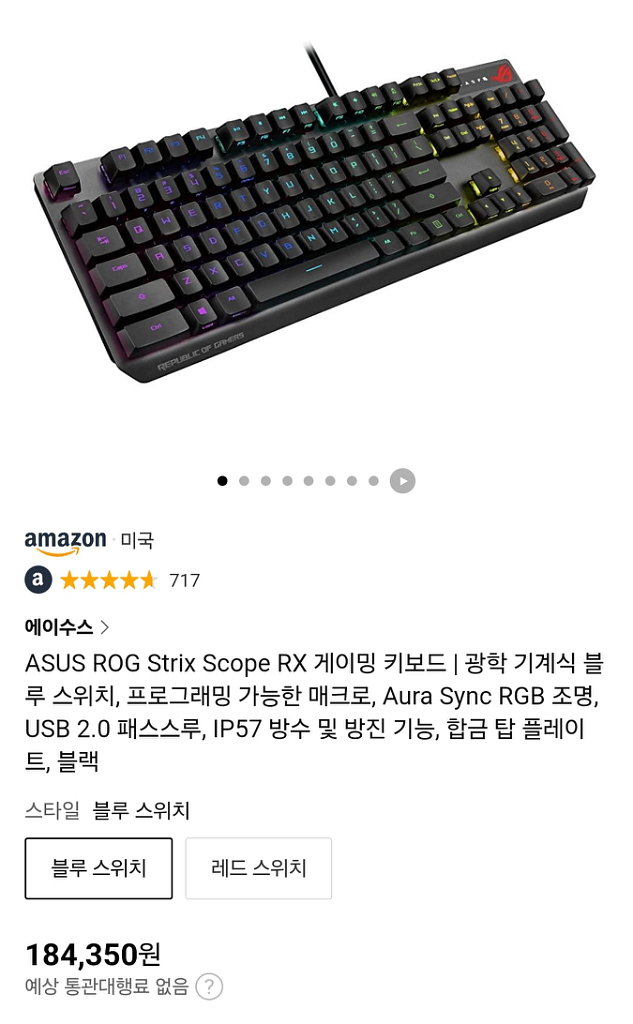Click the ASUS ROG Strix Scope product title
This screenshot has width=633, height=1024.
[314, 712]
